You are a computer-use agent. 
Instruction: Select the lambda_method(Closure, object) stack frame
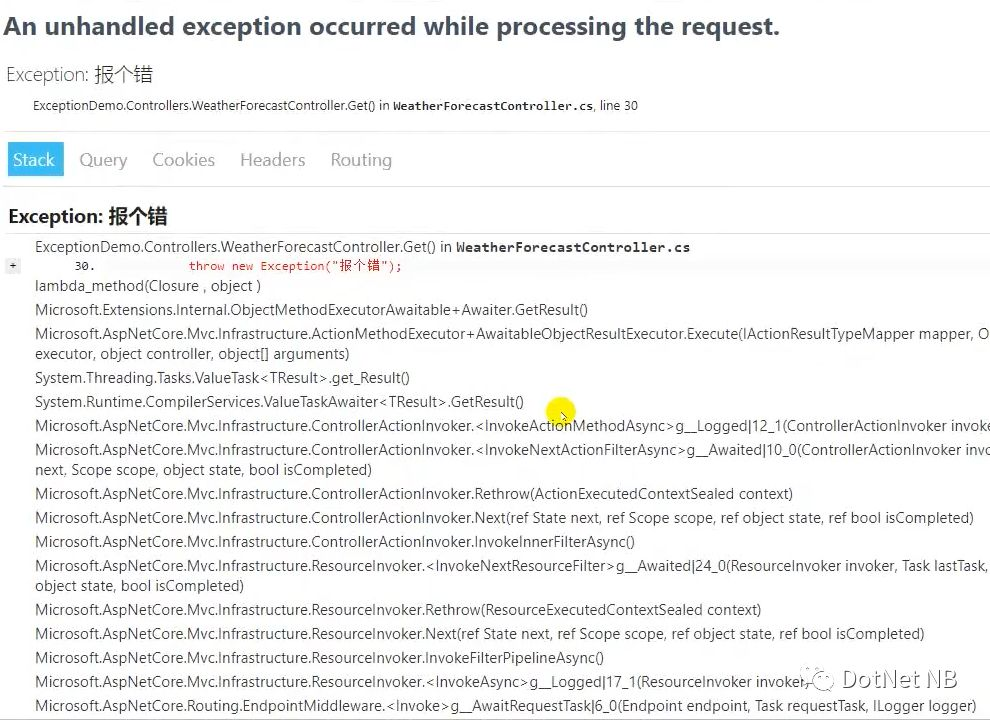[x=148, y=286]
